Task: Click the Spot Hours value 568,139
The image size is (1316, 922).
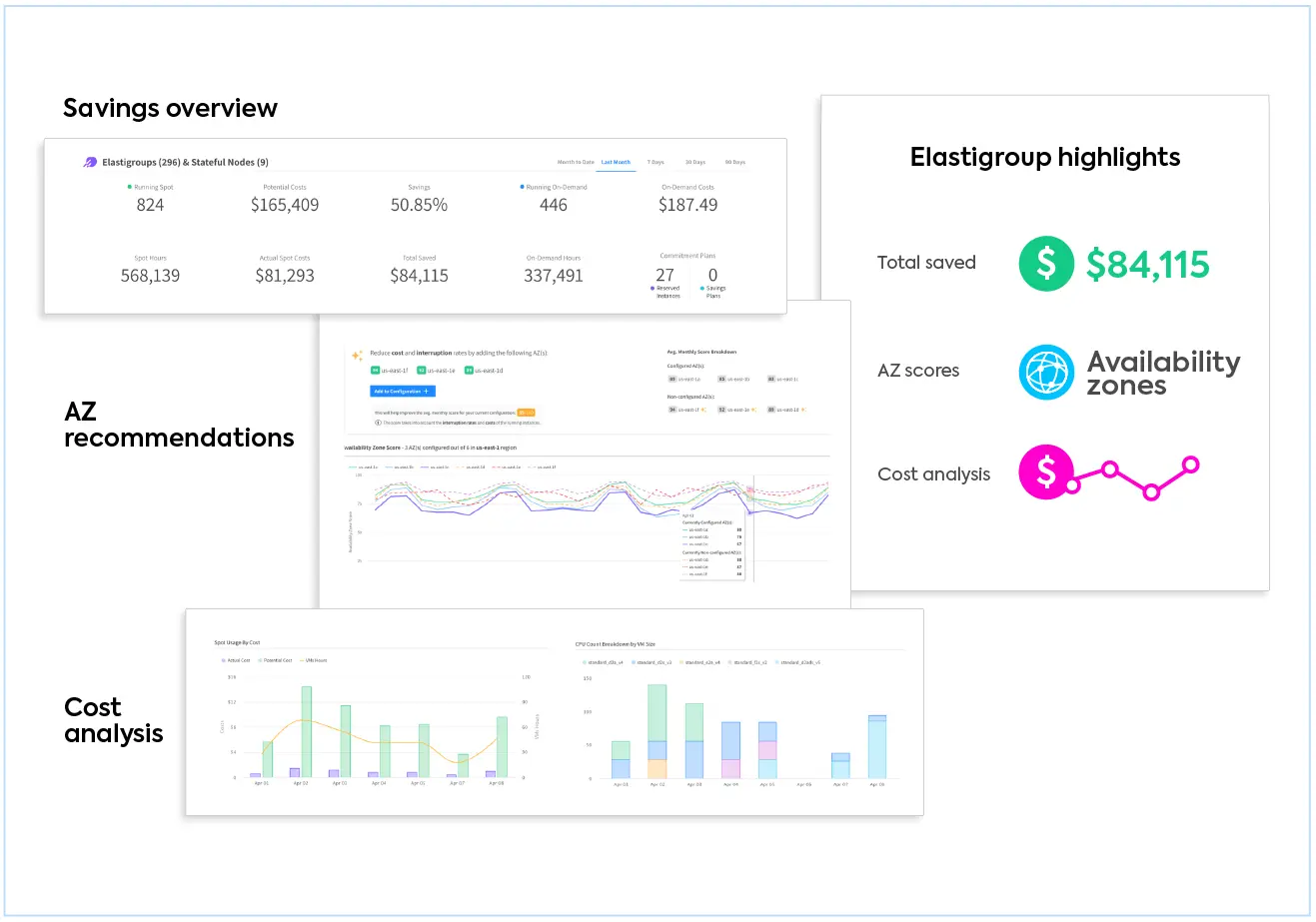Action: 150,276
